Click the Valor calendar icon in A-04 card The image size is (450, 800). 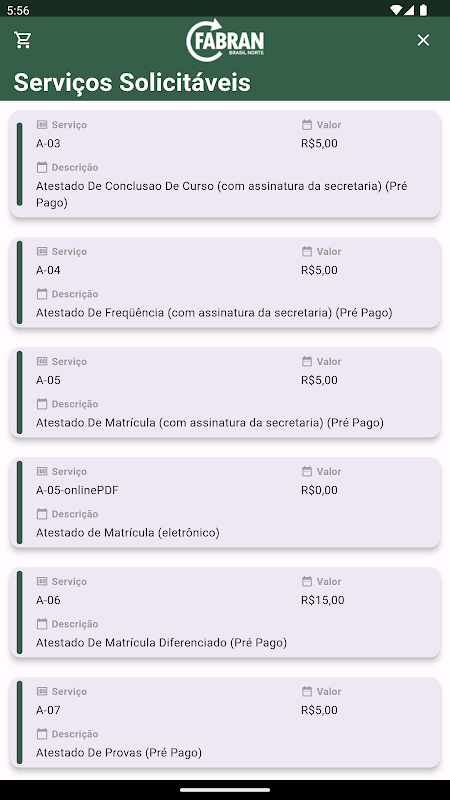pos(307,251)
